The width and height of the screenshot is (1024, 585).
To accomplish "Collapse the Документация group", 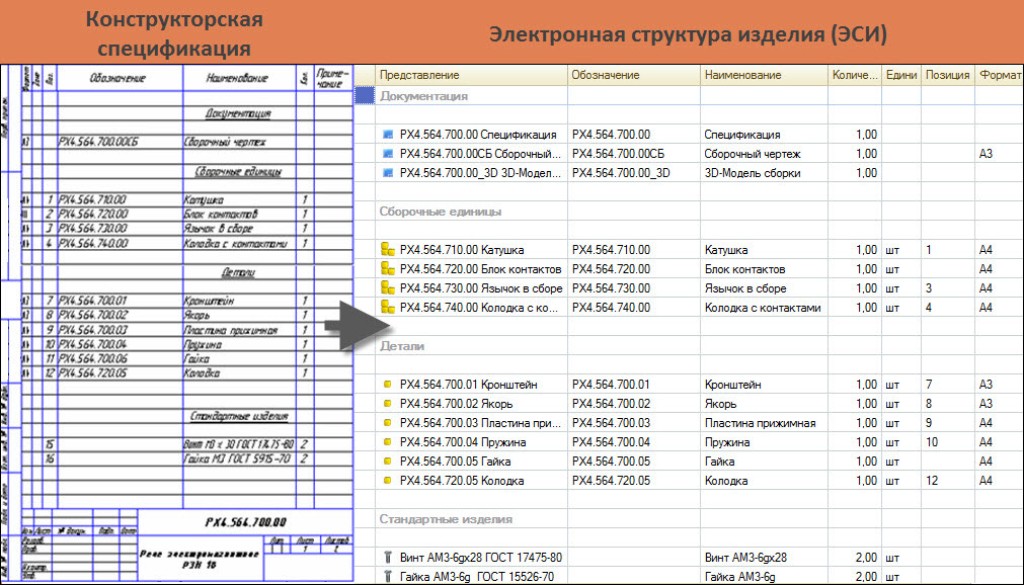I will 424,97.
